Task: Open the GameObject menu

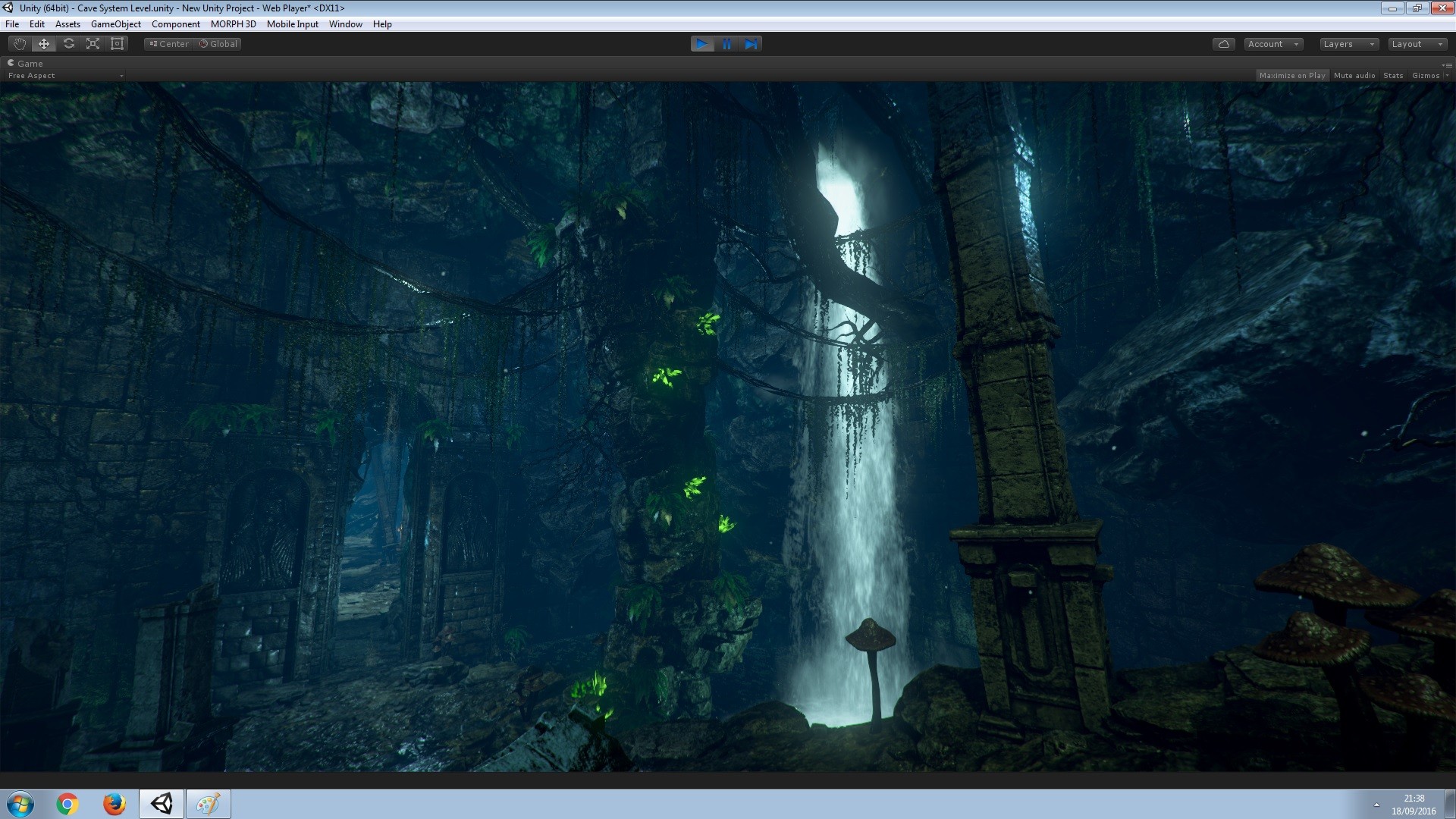Action: click(x=116, y=24)
